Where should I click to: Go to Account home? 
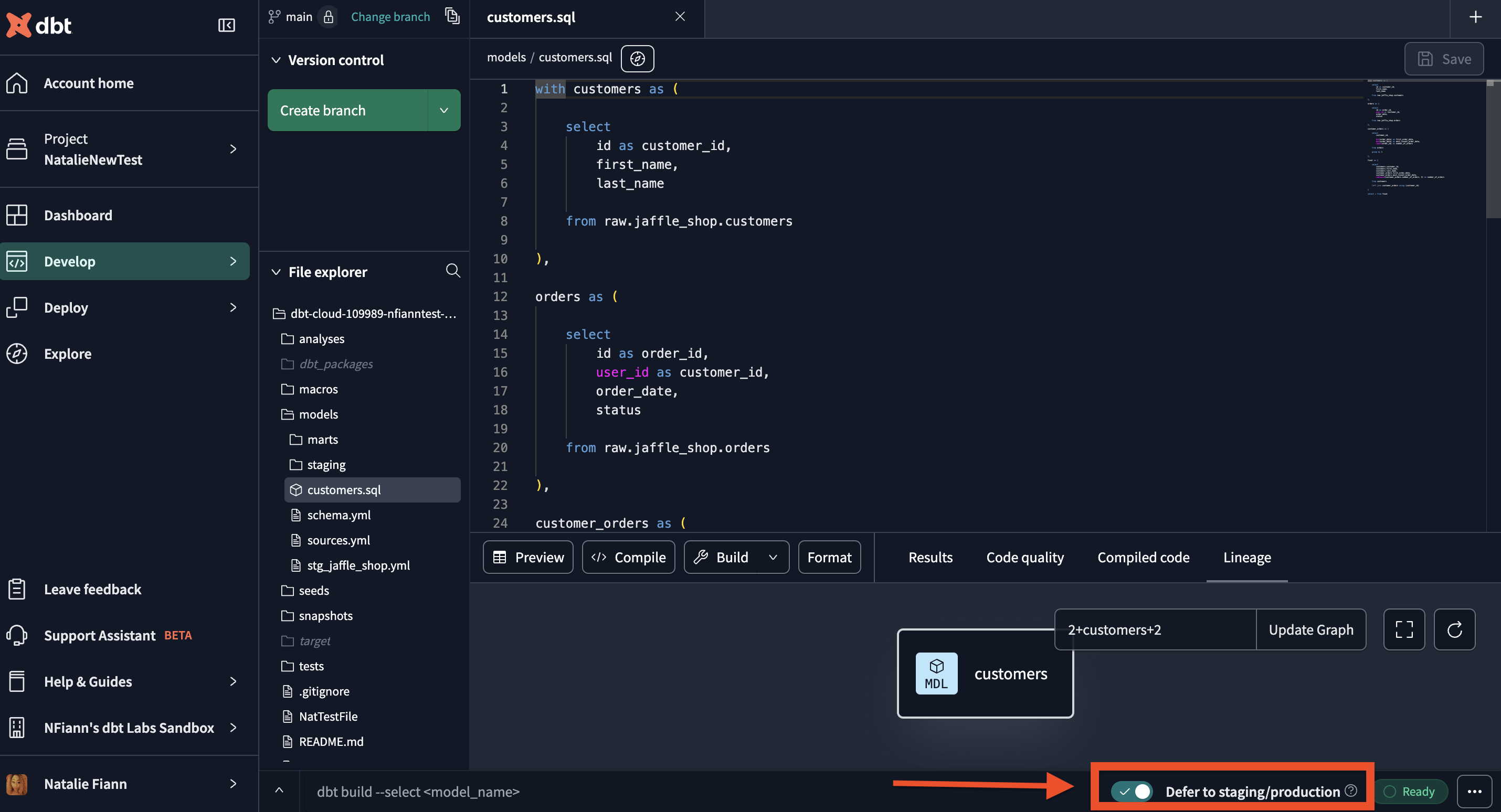tap(89, 83)
